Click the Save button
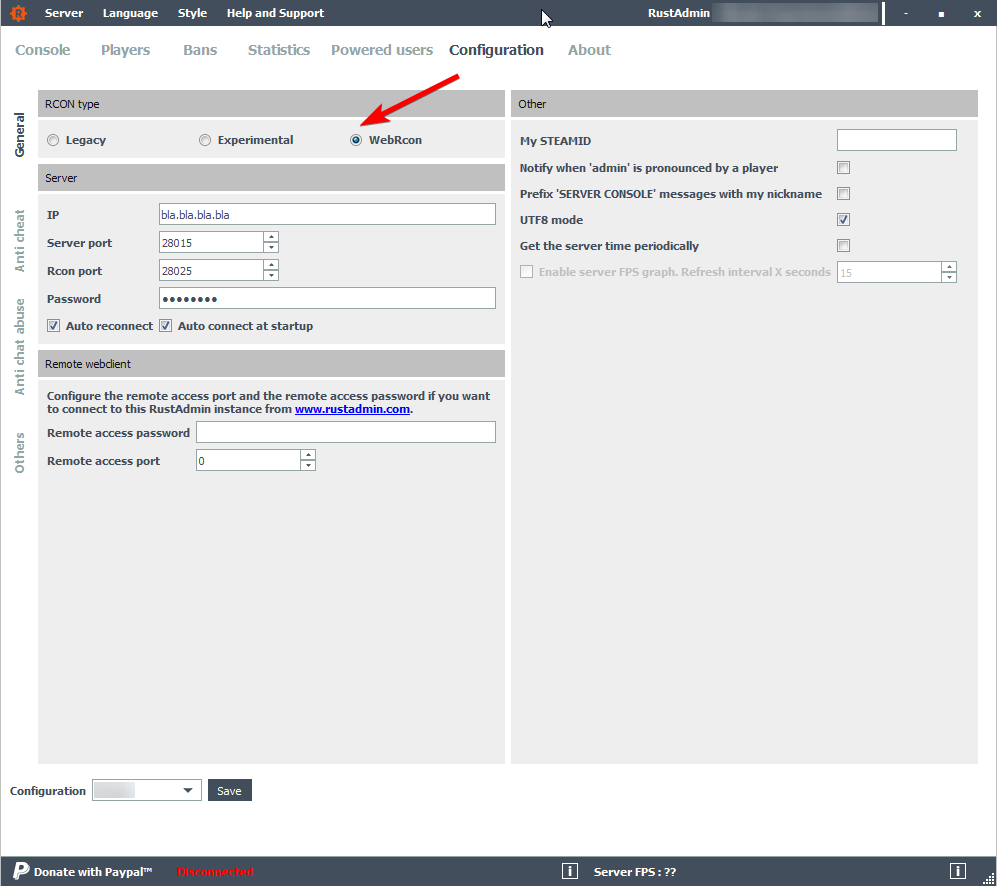This screenshot has width=997, height=886. [229, 791]
